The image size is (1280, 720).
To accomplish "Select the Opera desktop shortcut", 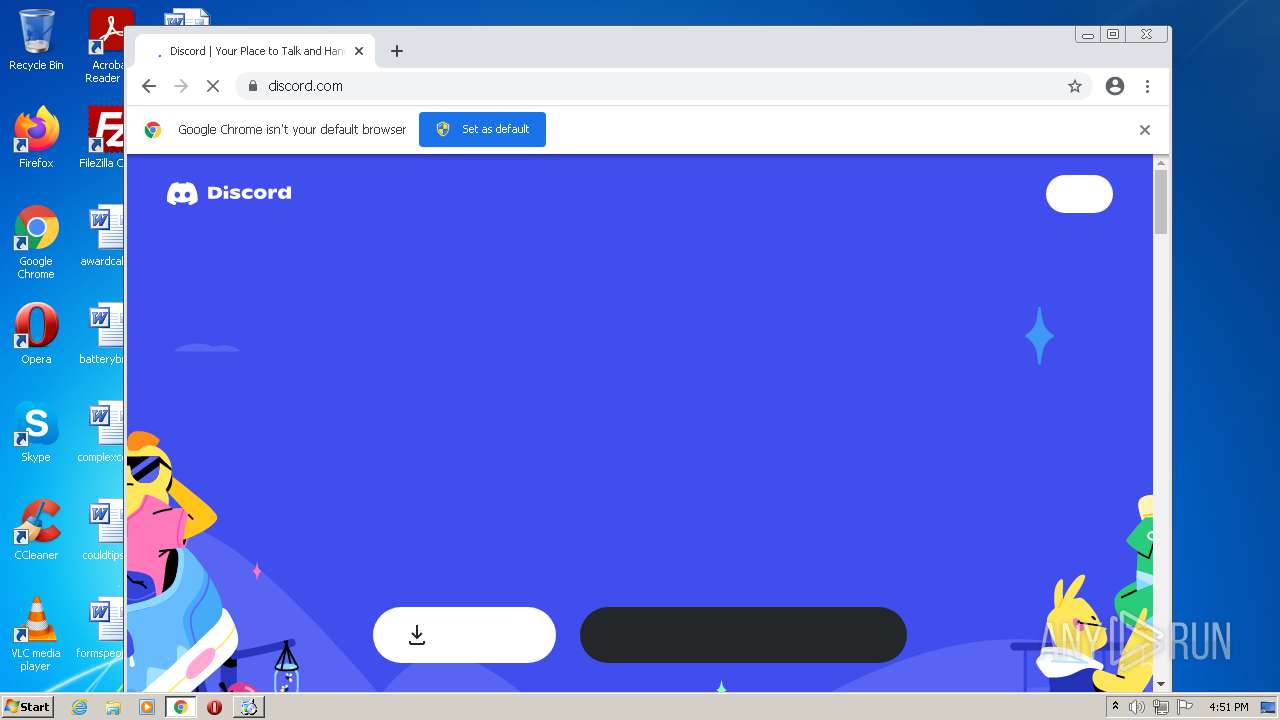I will (36, 333).
